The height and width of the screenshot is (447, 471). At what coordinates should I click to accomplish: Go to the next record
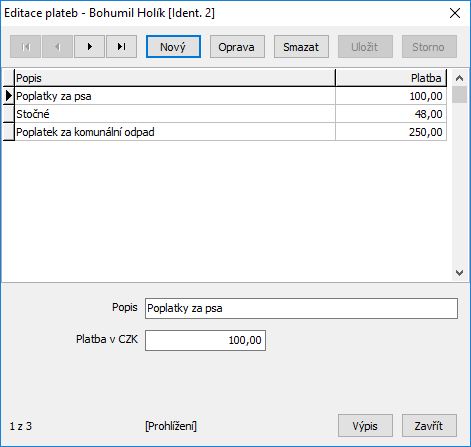89,47
